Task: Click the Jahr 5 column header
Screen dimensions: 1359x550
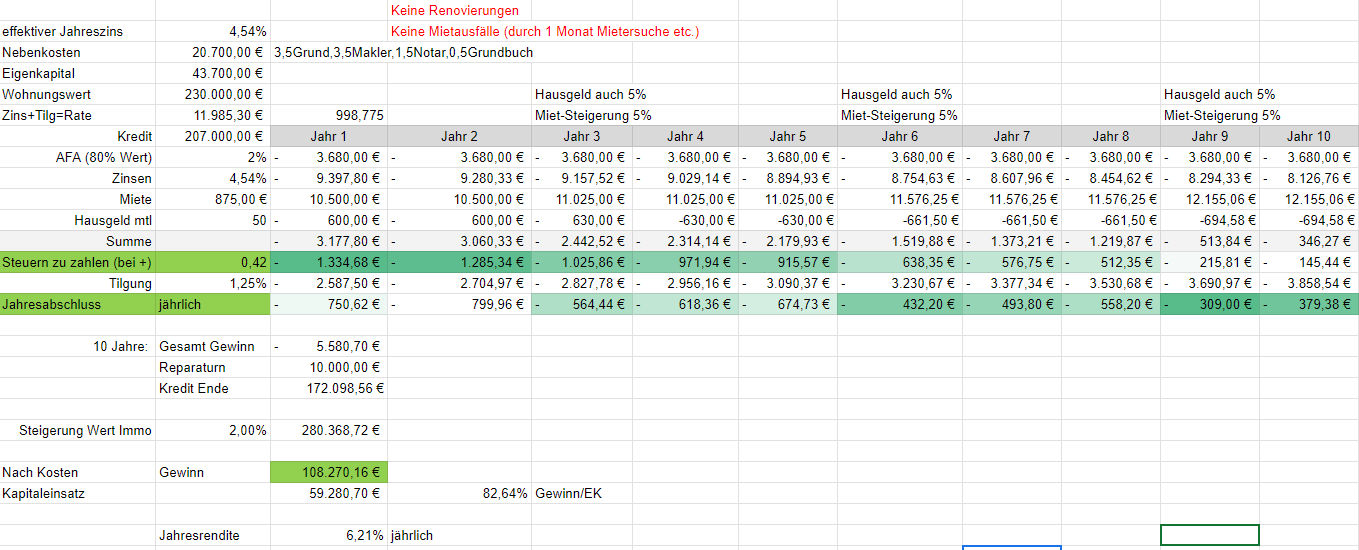Action: tap(788, 137)
